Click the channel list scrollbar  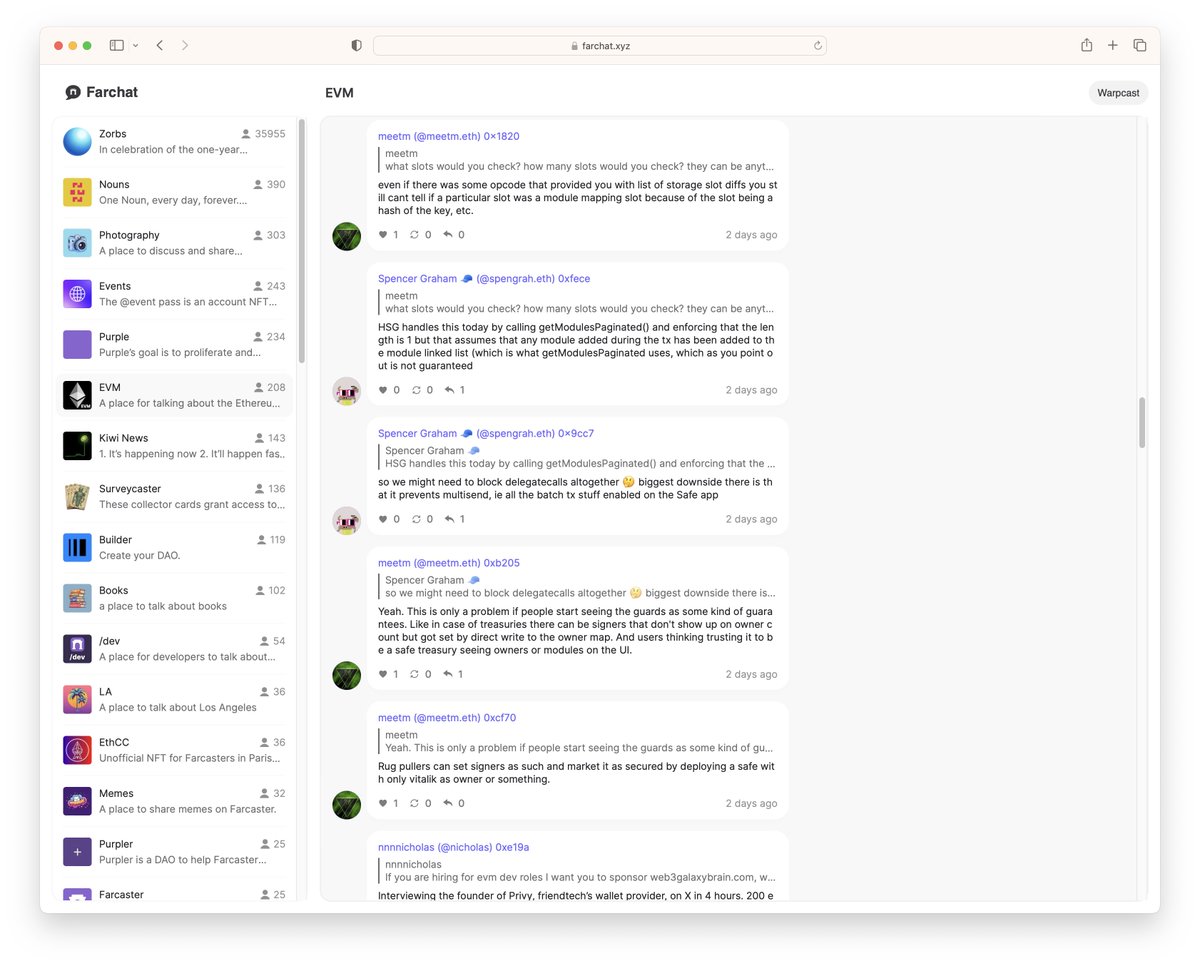click(302, 240)
